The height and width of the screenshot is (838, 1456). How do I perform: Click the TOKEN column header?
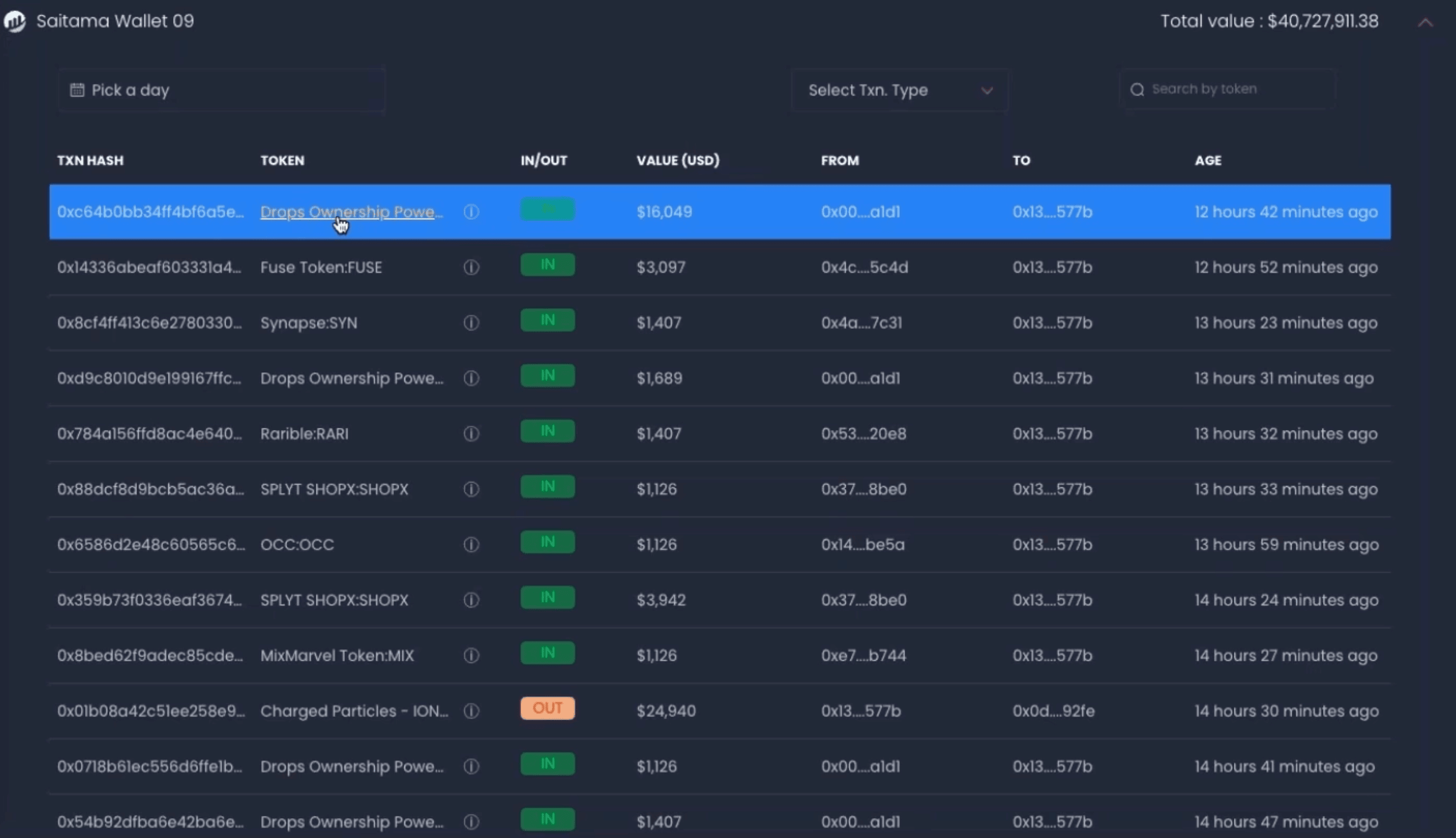282,160
